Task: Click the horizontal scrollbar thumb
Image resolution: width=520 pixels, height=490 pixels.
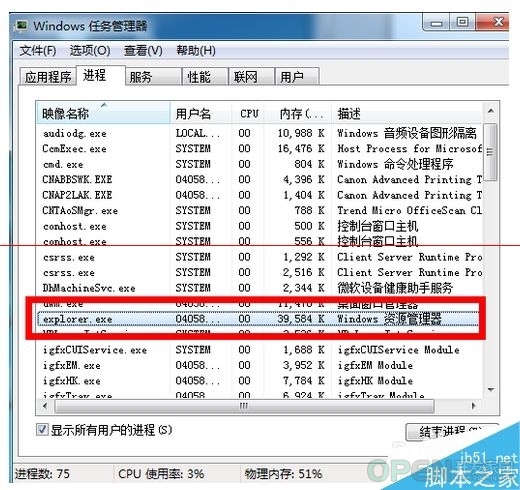Action: point(244,406)
